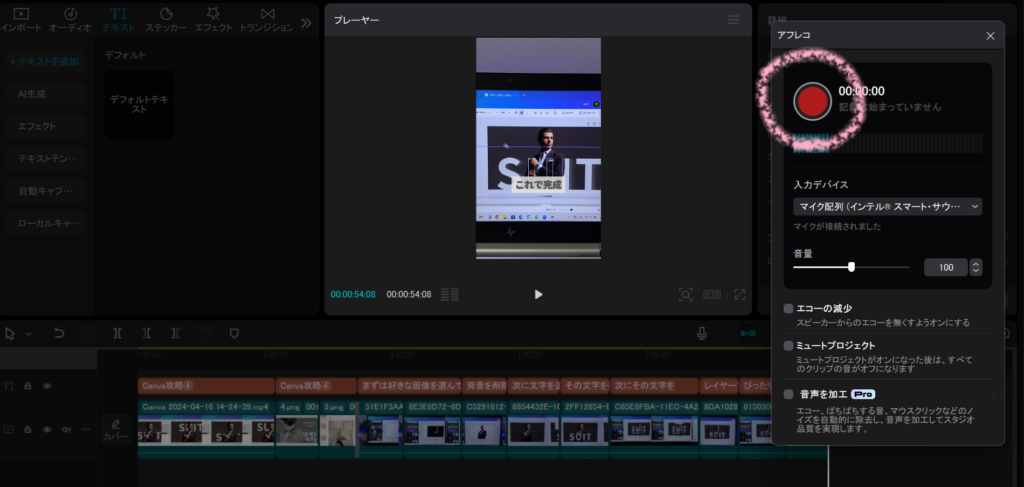Screen dimensions: 1024x487
Task: Select video clip 2FF12654
Action: coord(584,429)
